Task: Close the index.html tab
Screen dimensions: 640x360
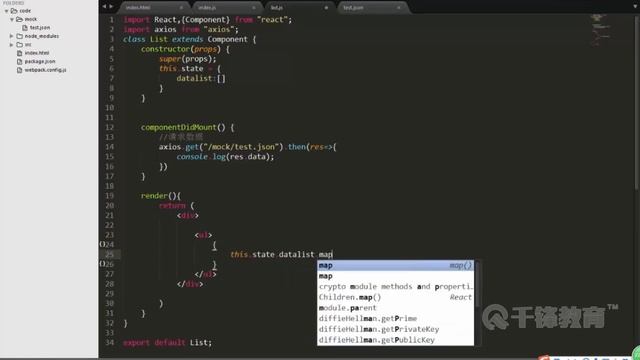Action: [x=181, y=8]
